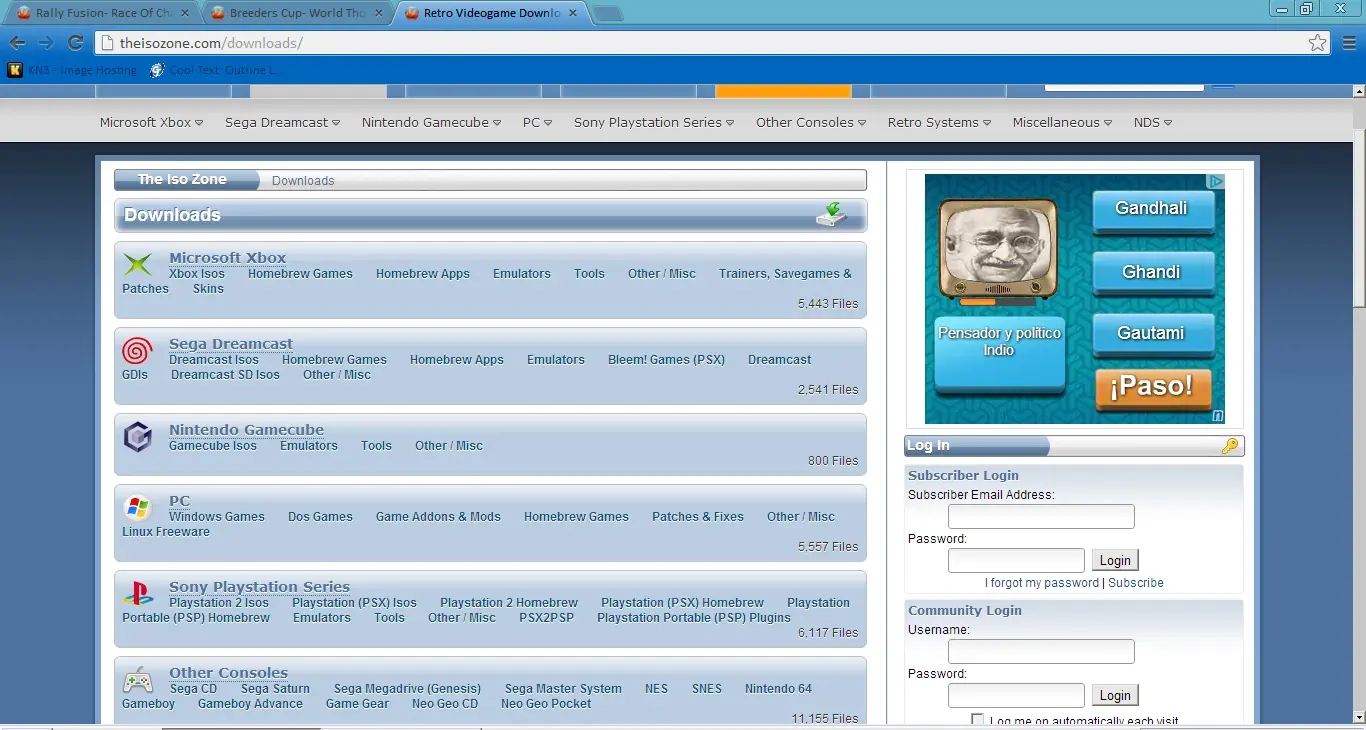Click Login button under Community Login
Screen dimensions: 1366x730
1115,695
